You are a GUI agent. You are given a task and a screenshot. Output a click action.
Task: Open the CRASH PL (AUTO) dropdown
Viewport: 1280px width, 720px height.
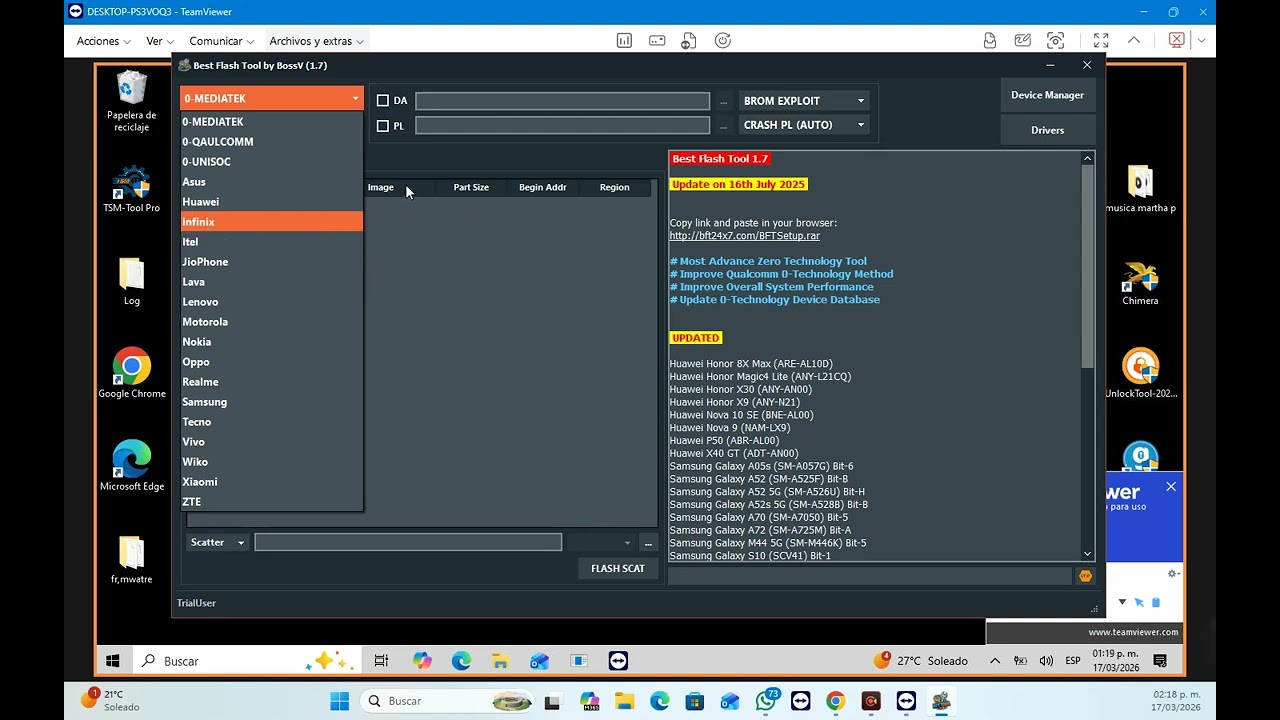tap(804, 125)
